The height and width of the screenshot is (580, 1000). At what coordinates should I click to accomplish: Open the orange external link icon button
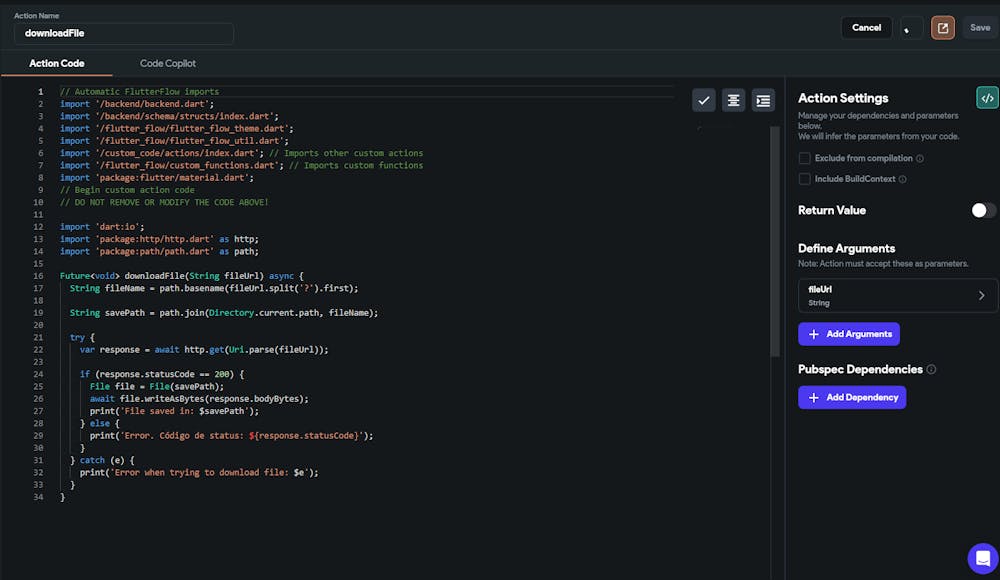(x=942, y=28)
